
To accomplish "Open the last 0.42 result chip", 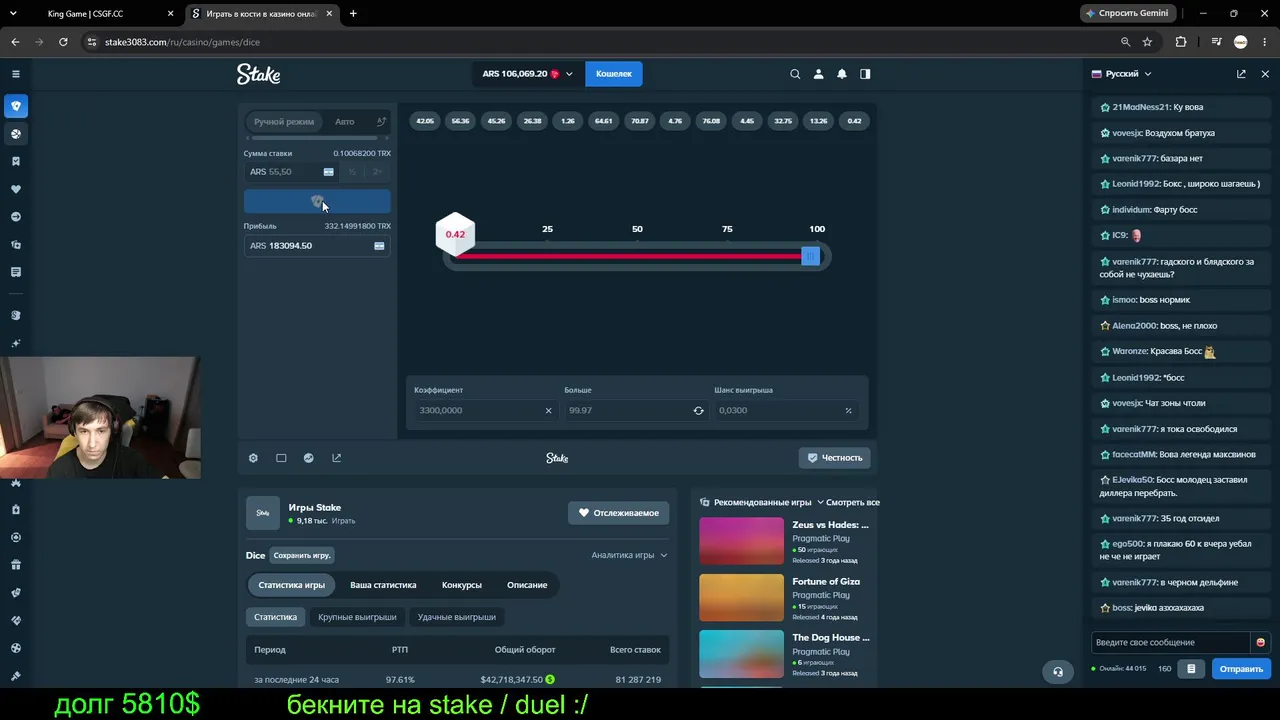I will pos(854,121).
